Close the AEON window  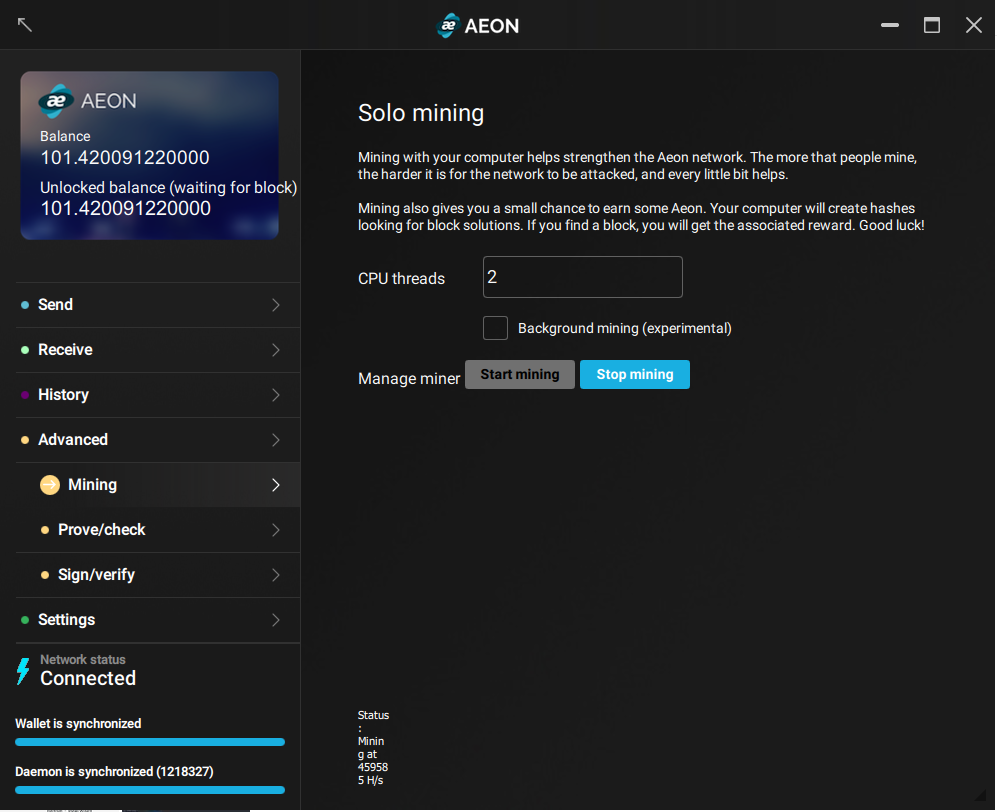pos(973,25)
